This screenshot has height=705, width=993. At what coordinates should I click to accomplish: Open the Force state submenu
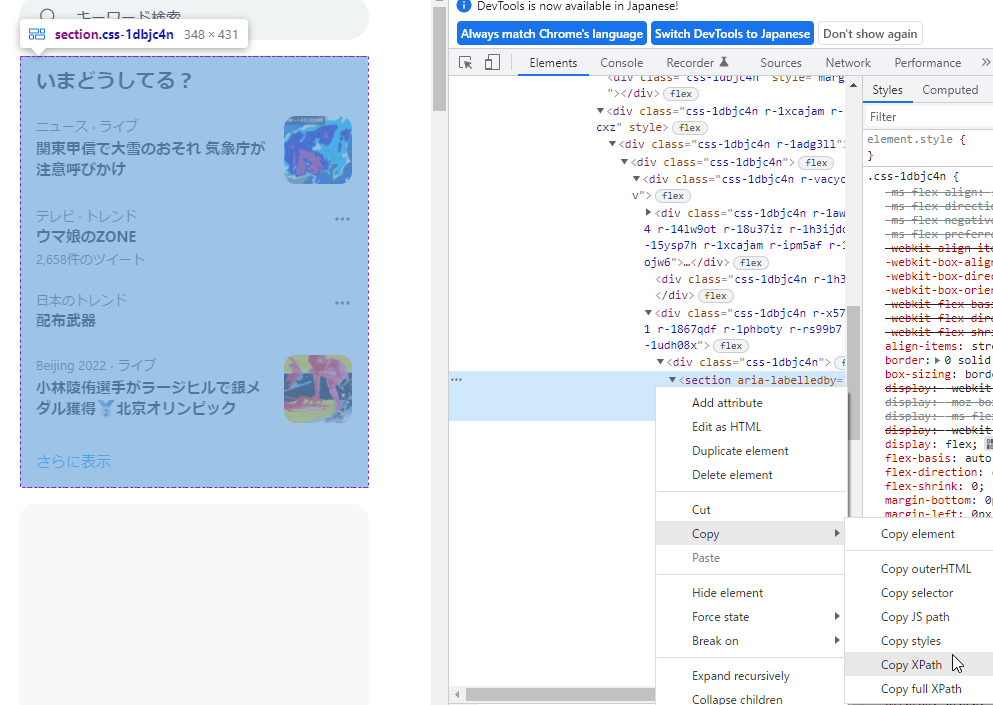pos(751,617)
